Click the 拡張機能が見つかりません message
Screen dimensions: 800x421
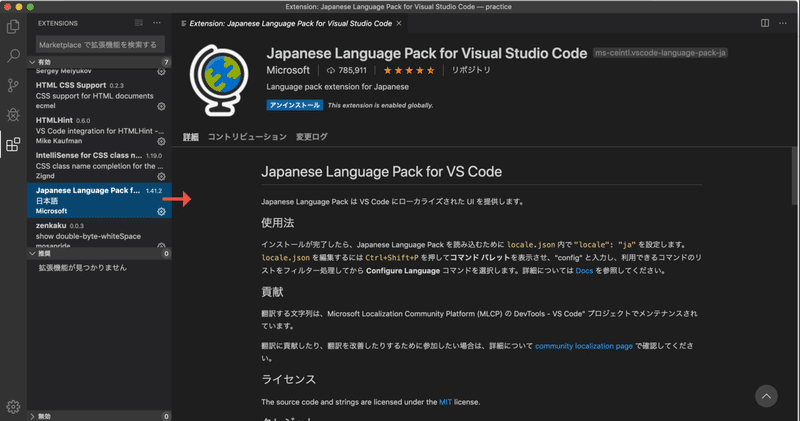click(x=83, y=268)
